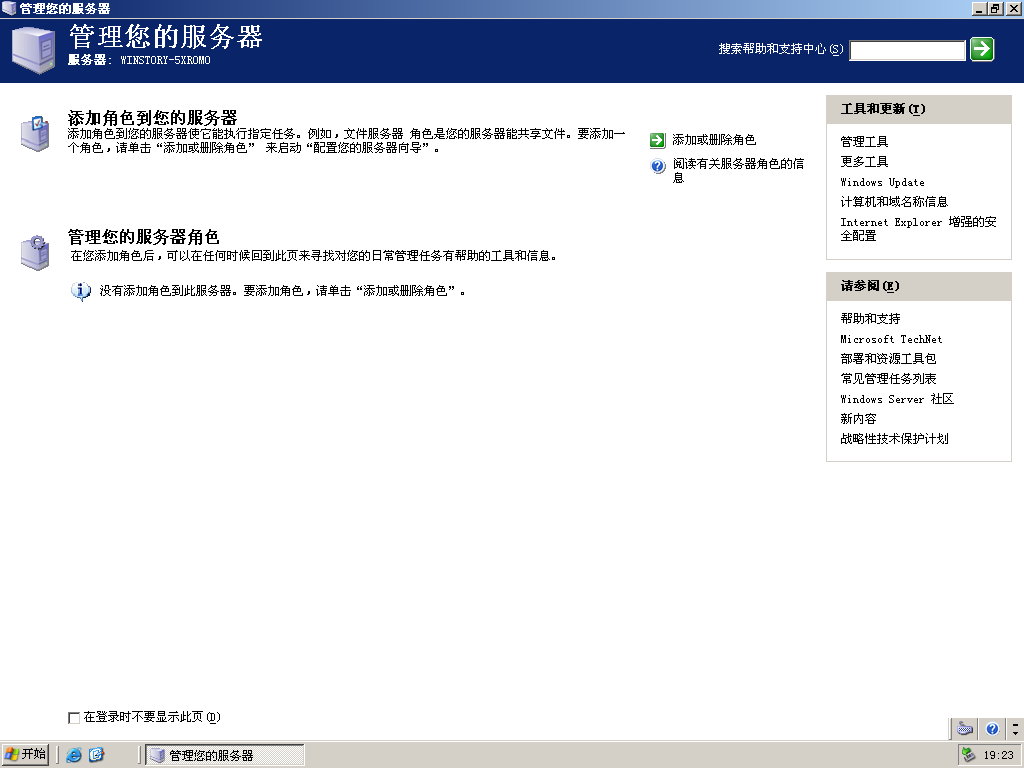Select the 管理您的服务器 taskbar button

(x=224, y=755)
